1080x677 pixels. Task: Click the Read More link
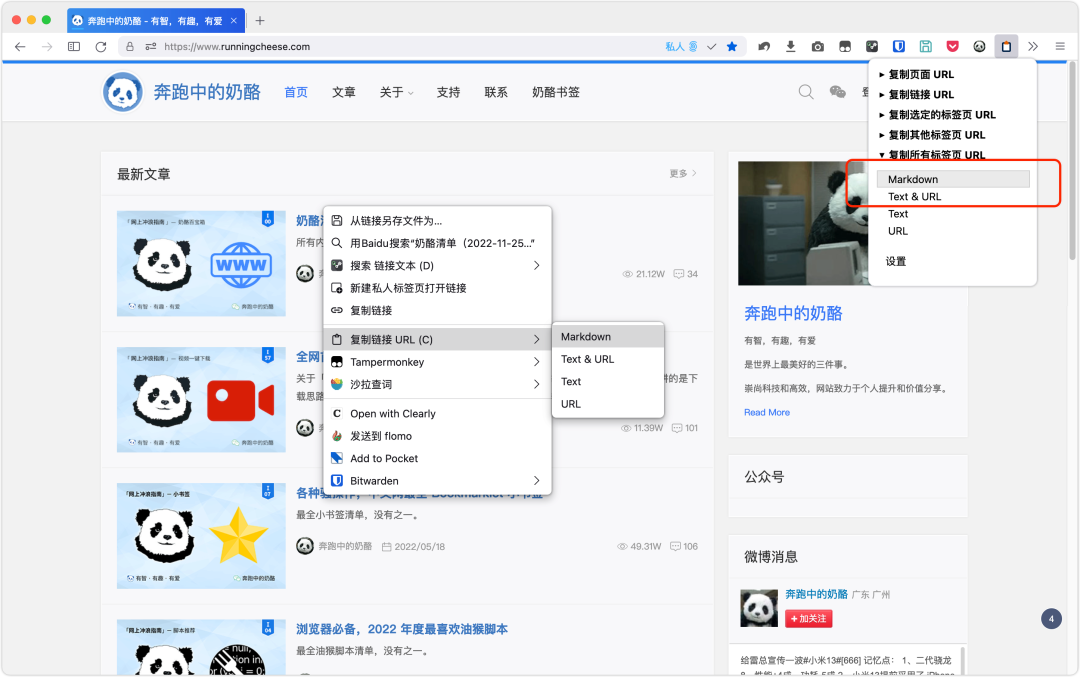coord(767,412)
